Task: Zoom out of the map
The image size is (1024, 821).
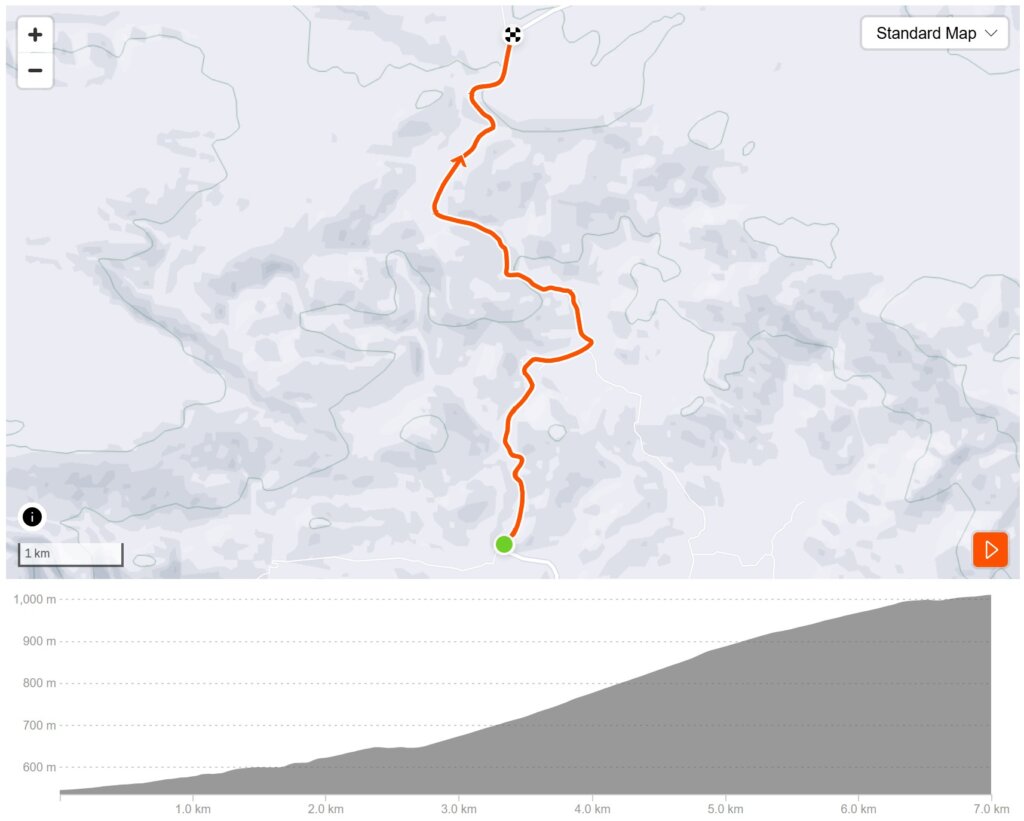Action: (35, 70)
